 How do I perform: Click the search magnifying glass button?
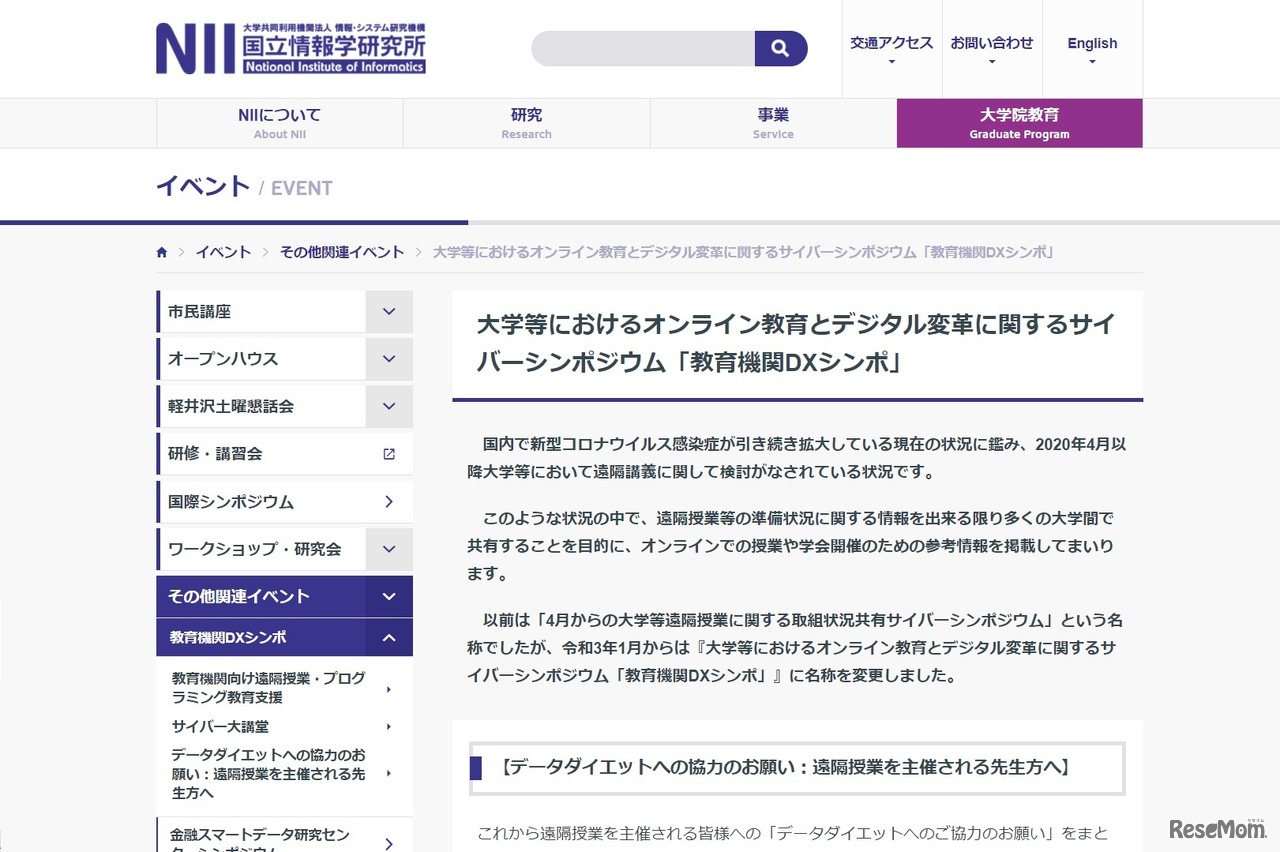pyautogui.click(x=781, y=48)
